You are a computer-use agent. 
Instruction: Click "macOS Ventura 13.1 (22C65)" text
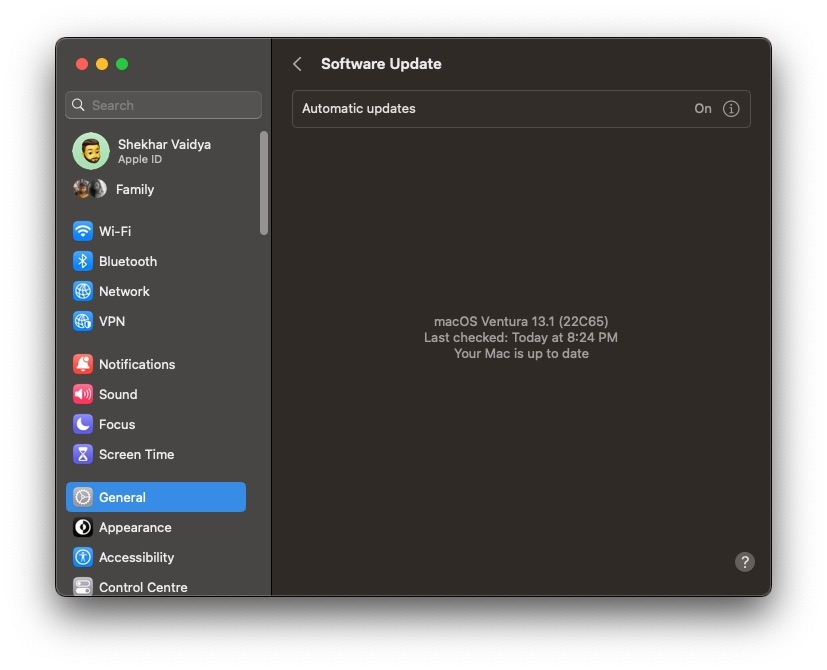point(521,321)
